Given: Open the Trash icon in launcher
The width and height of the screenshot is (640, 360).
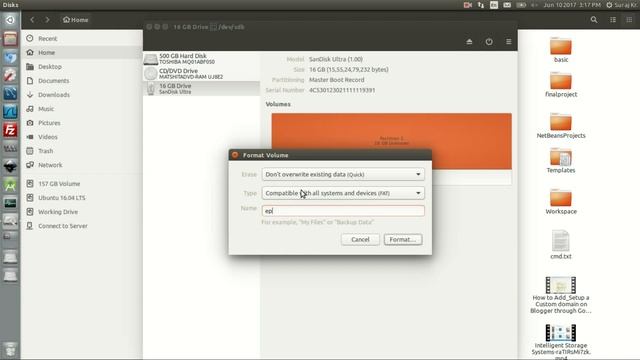Looking at the screenshot, I should click(x=10, y=350).
